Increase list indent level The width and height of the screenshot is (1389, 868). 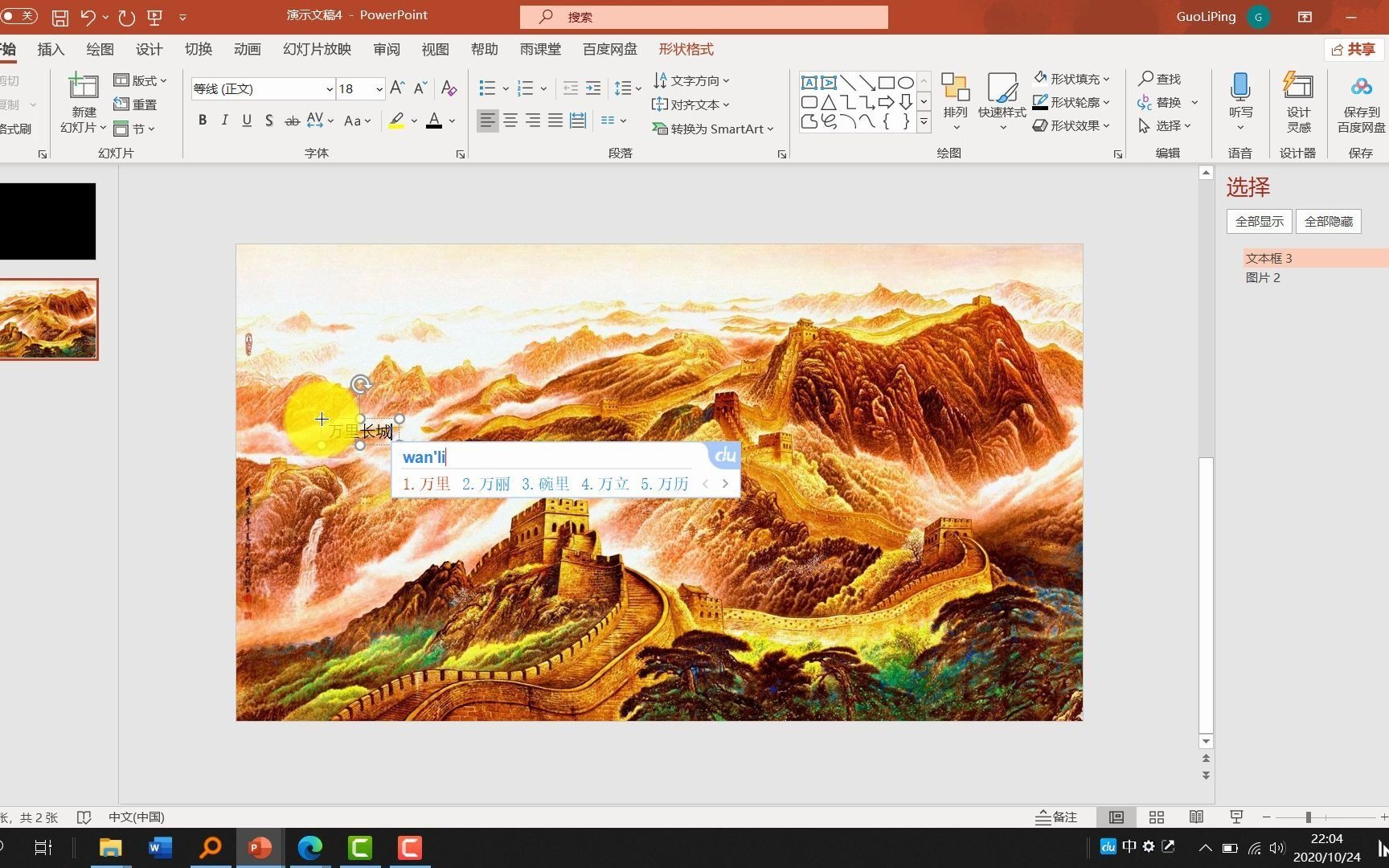point(593,88)
